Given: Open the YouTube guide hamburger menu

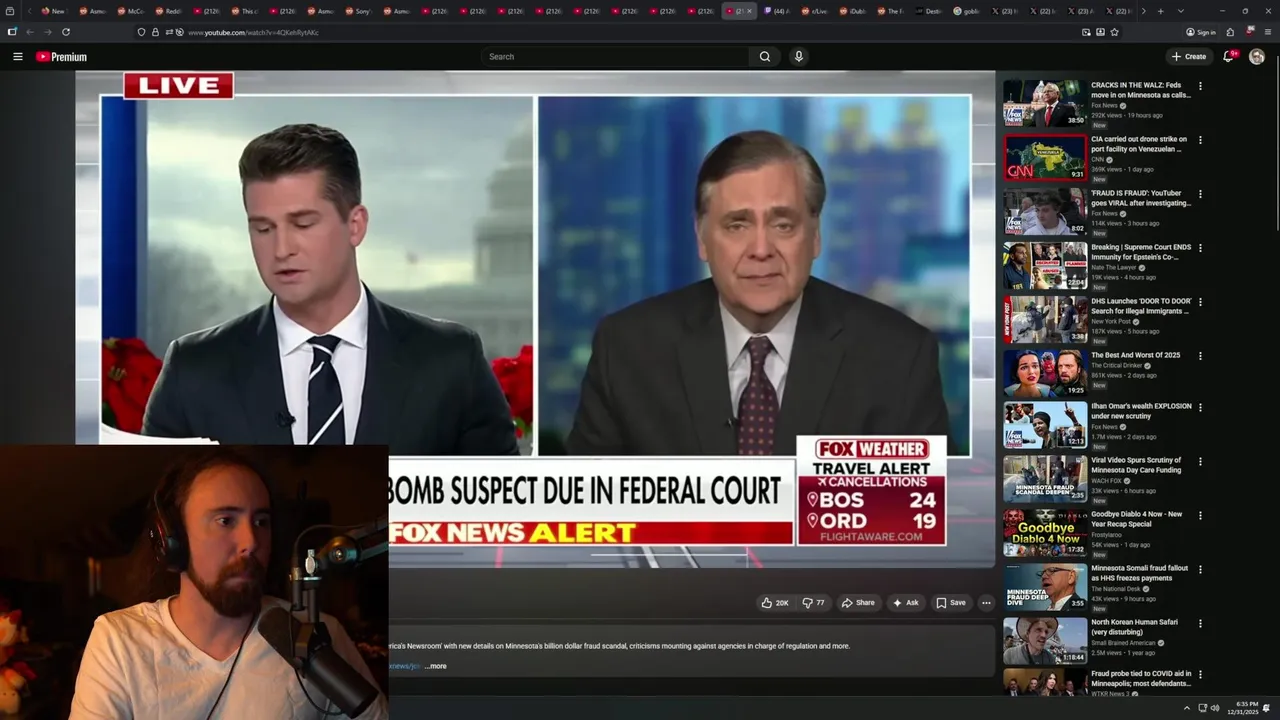Looking at the screenshot, I should [x=17, y=57].
